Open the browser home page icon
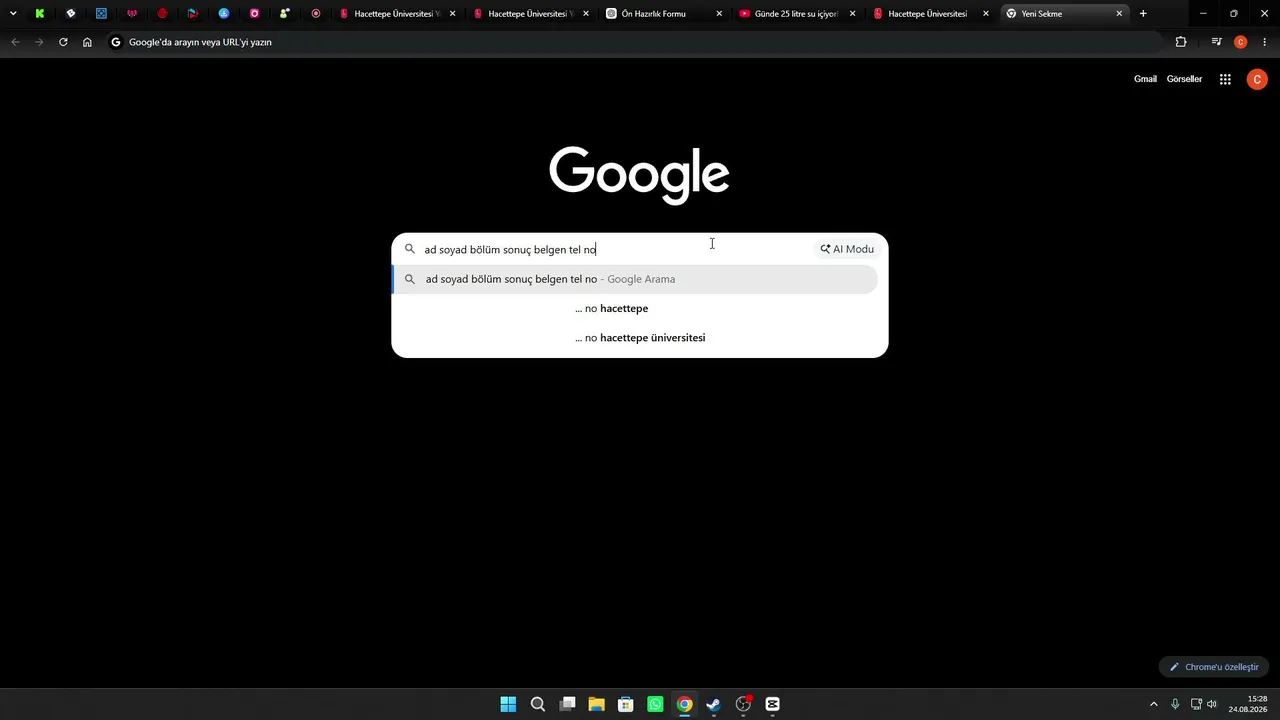Screen dimensions: 1280x720 point(87,42)
